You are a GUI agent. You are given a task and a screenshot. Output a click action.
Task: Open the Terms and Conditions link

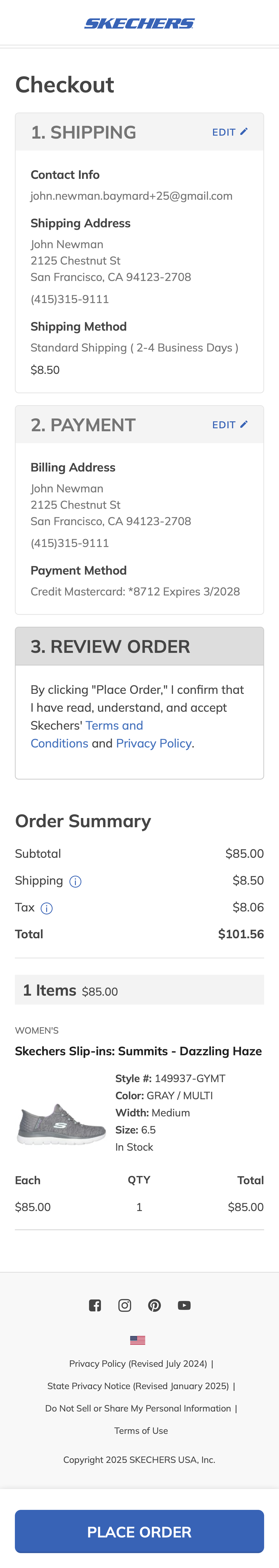114,726
